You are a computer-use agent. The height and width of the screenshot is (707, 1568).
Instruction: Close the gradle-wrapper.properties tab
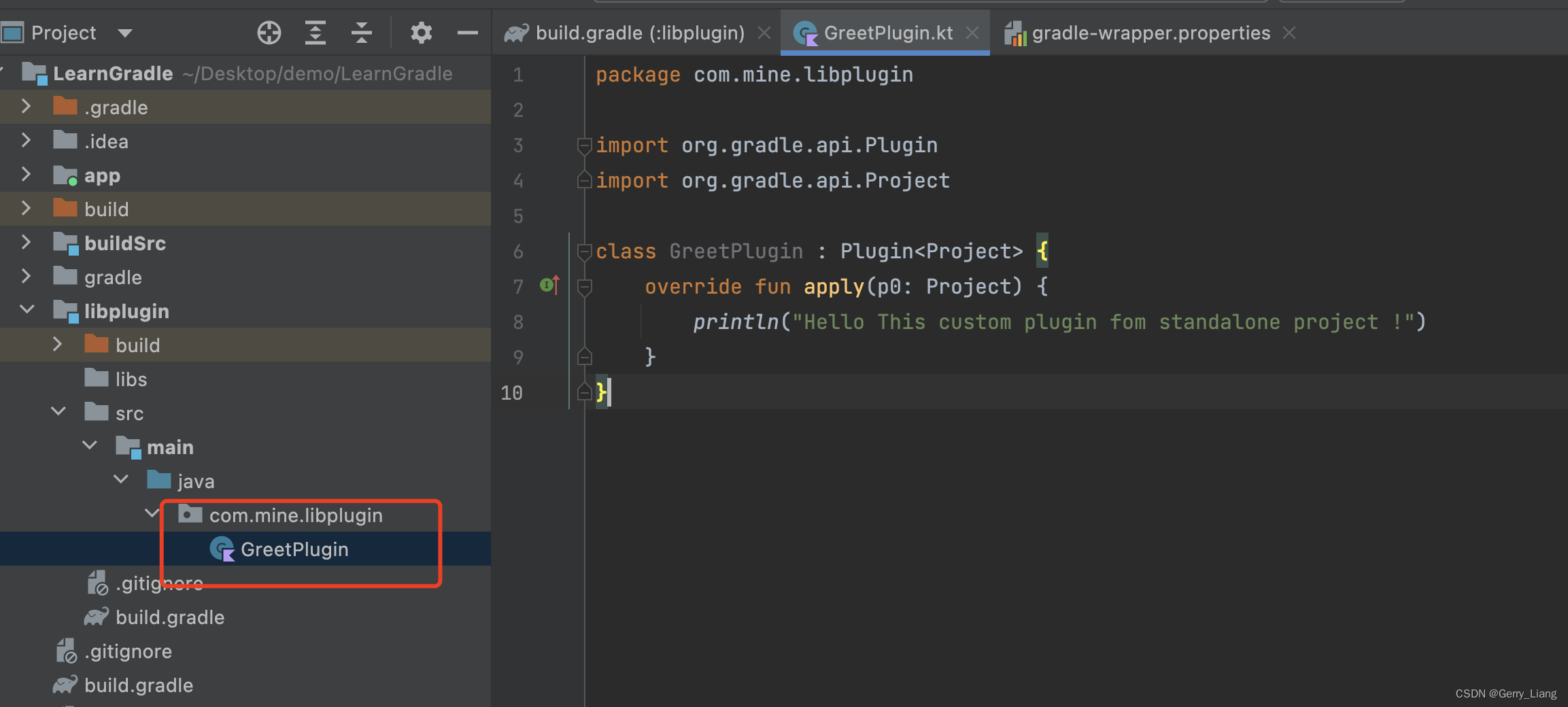[x=1289, y=33]
